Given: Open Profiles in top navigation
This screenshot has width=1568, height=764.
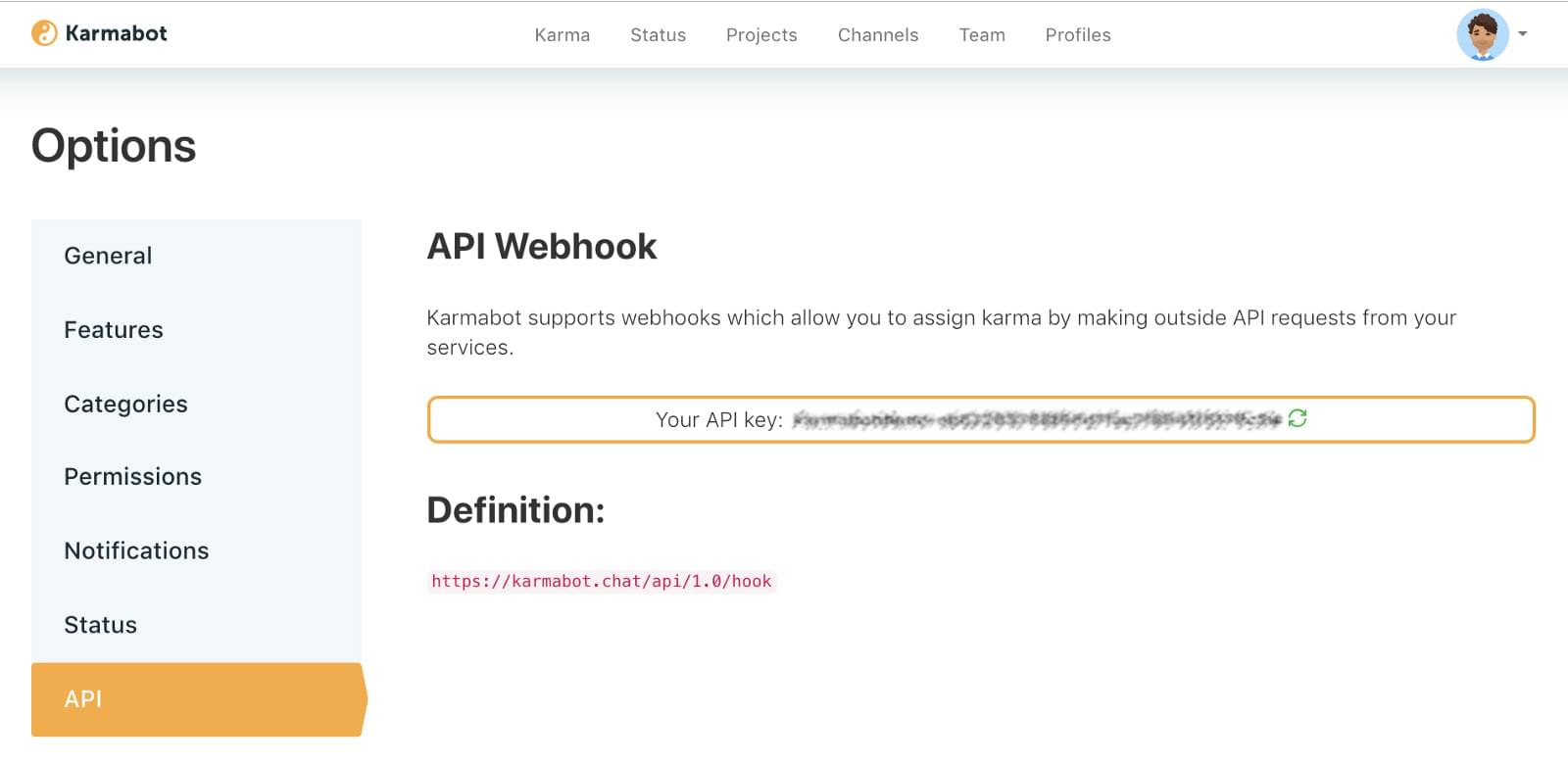Looking at the screenshot, I should (1078, 35).
